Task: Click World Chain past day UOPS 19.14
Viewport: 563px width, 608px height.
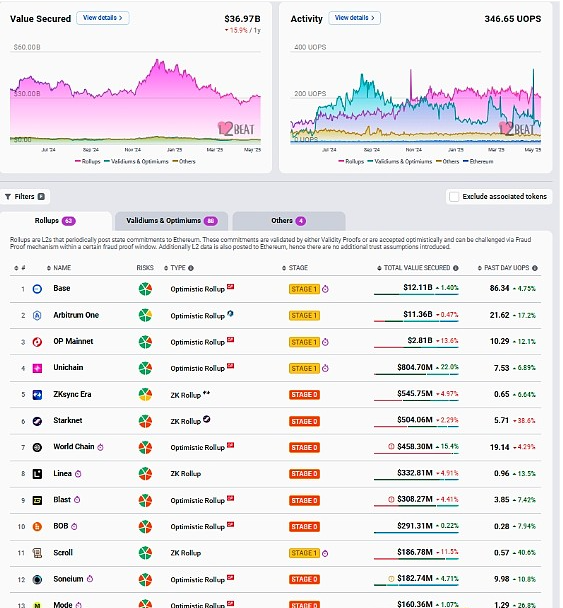Action: tap(499, 447)
